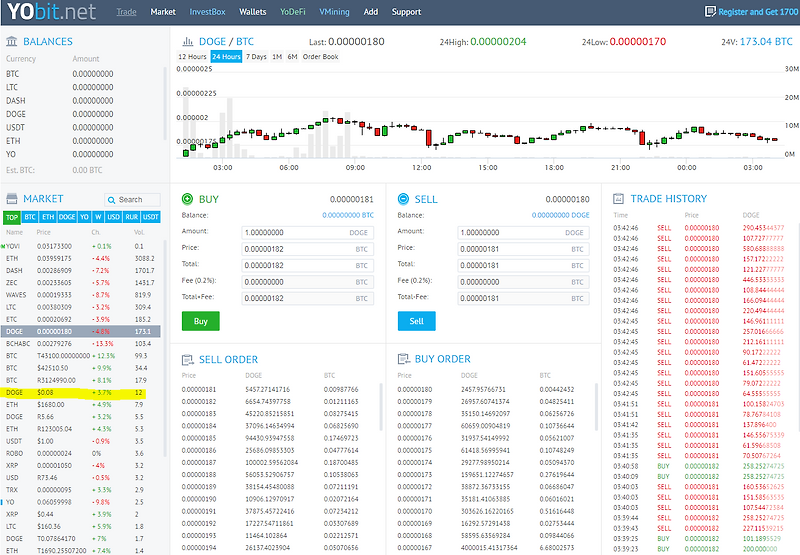Image resolution: width=800 pixels, height=555 pixels.
Task: Select the USD market filter tab
Action: tap(113, 217)
